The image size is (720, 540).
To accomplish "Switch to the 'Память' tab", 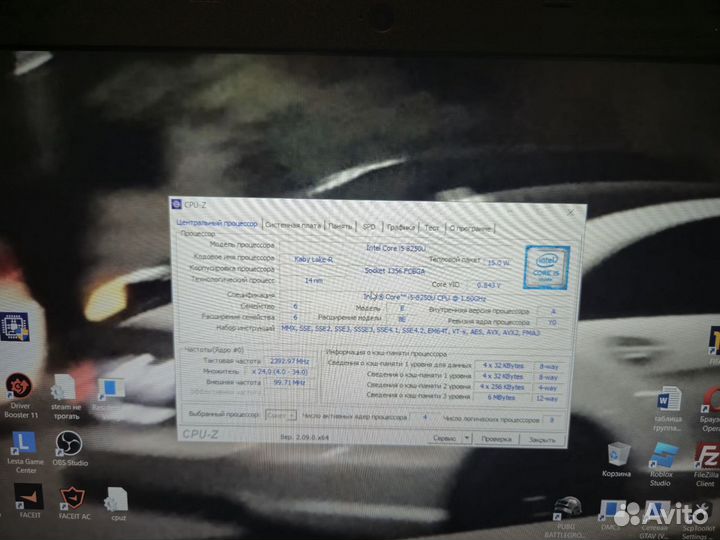I will tap(340, 226).
